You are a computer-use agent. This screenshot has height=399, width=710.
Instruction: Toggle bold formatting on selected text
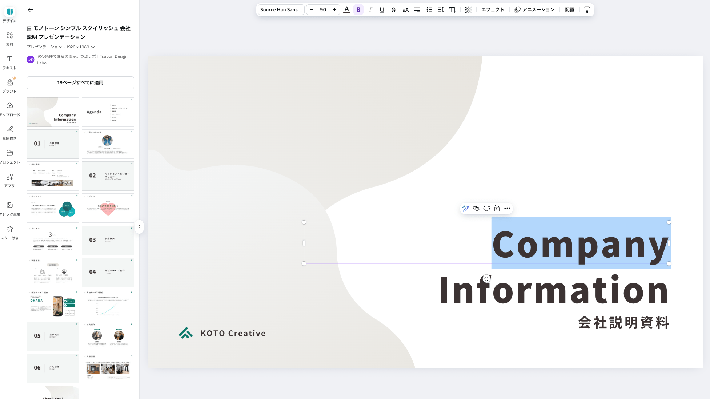pos(358,10)
